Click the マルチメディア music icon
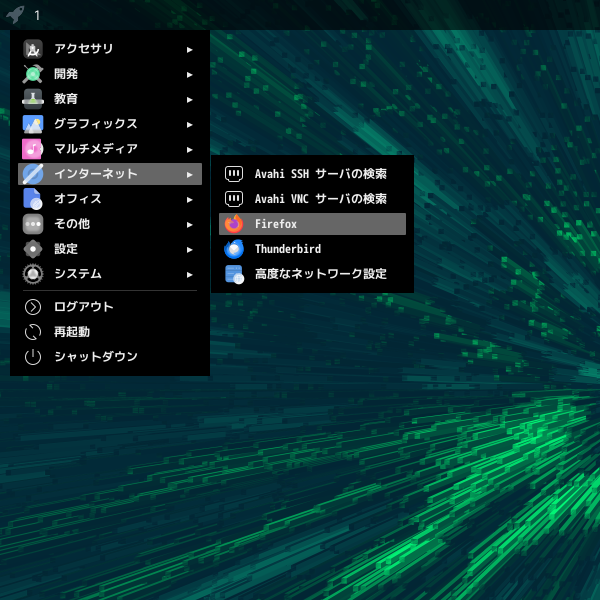 point(33,149)
